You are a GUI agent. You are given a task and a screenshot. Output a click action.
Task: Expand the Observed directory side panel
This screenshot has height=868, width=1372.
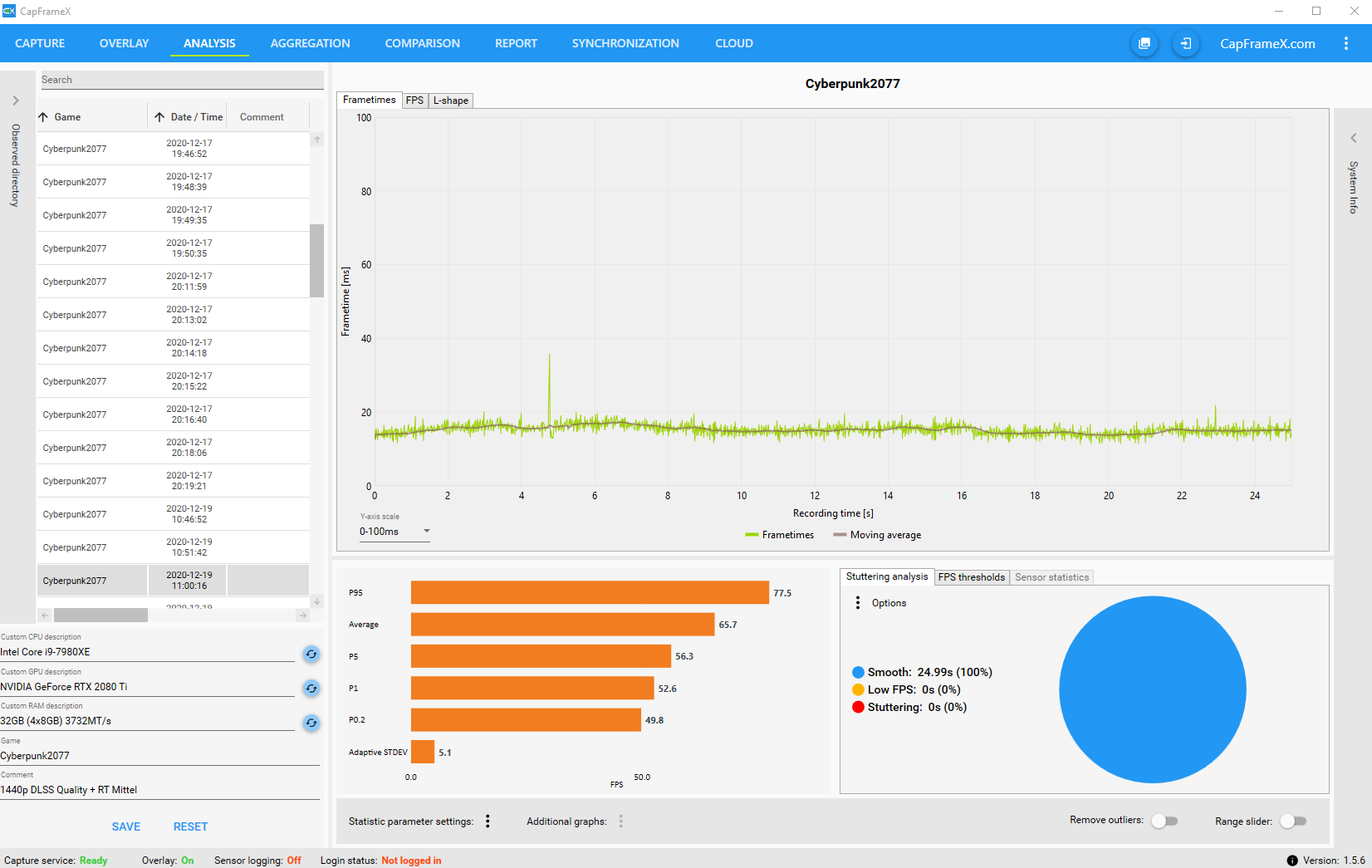click(15, 101)
